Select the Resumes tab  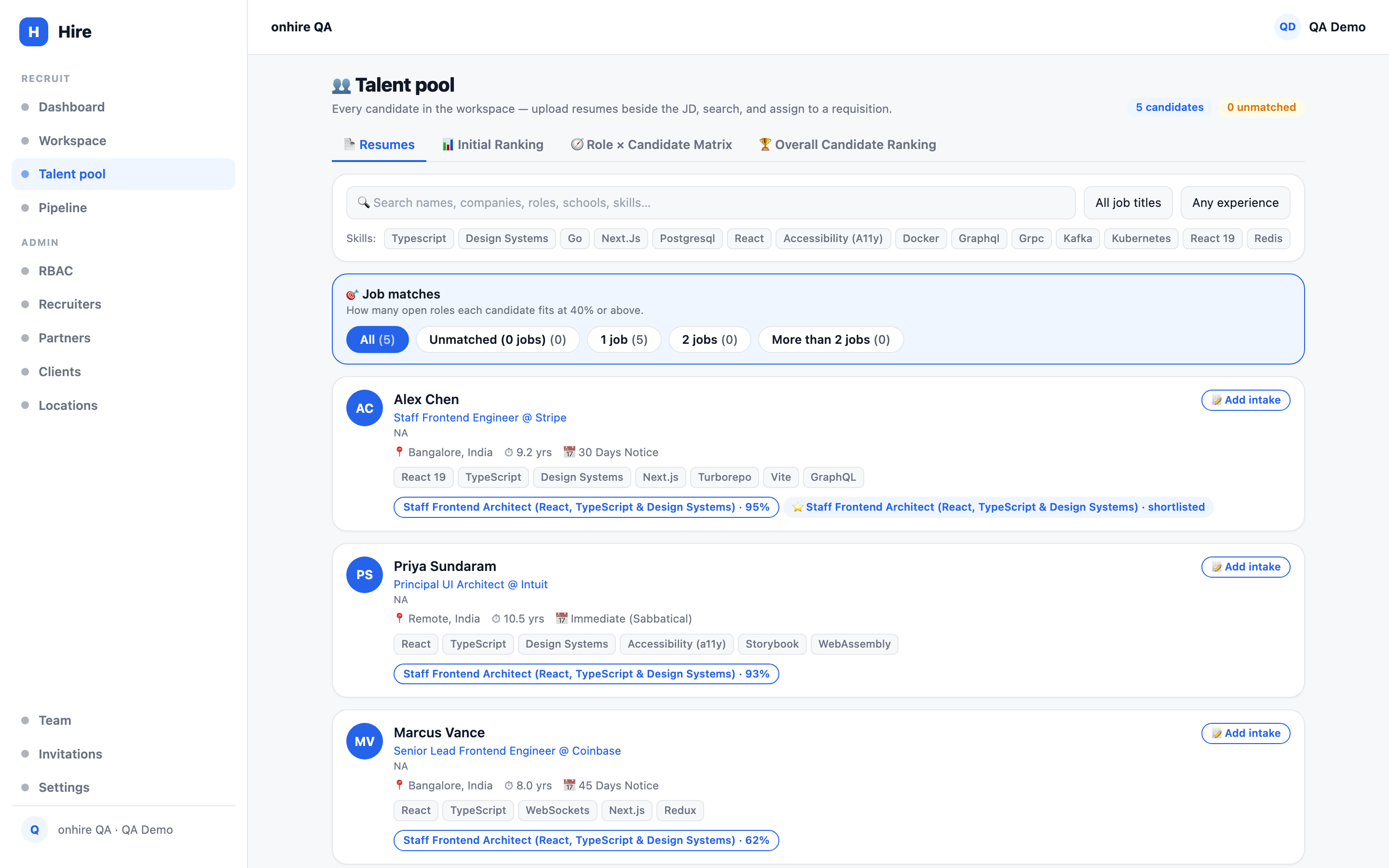(379, 145)
